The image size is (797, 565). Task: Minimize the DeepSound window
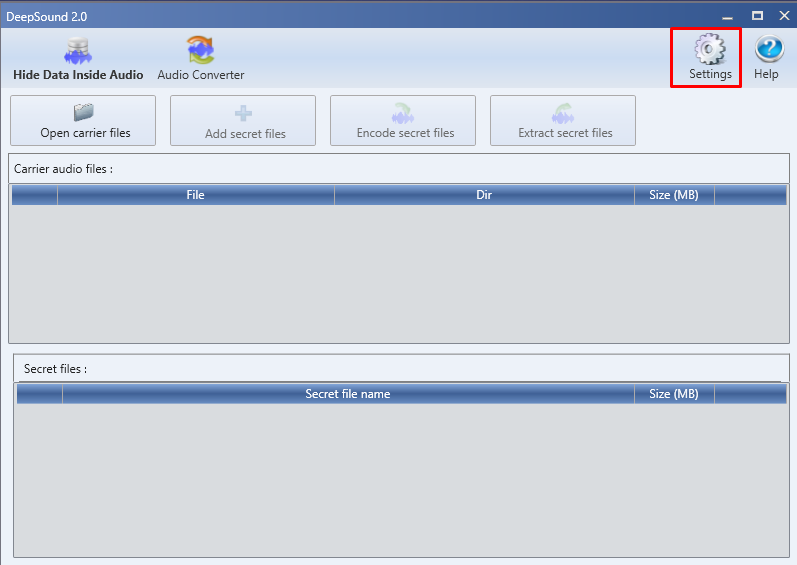tap(727, 16)
